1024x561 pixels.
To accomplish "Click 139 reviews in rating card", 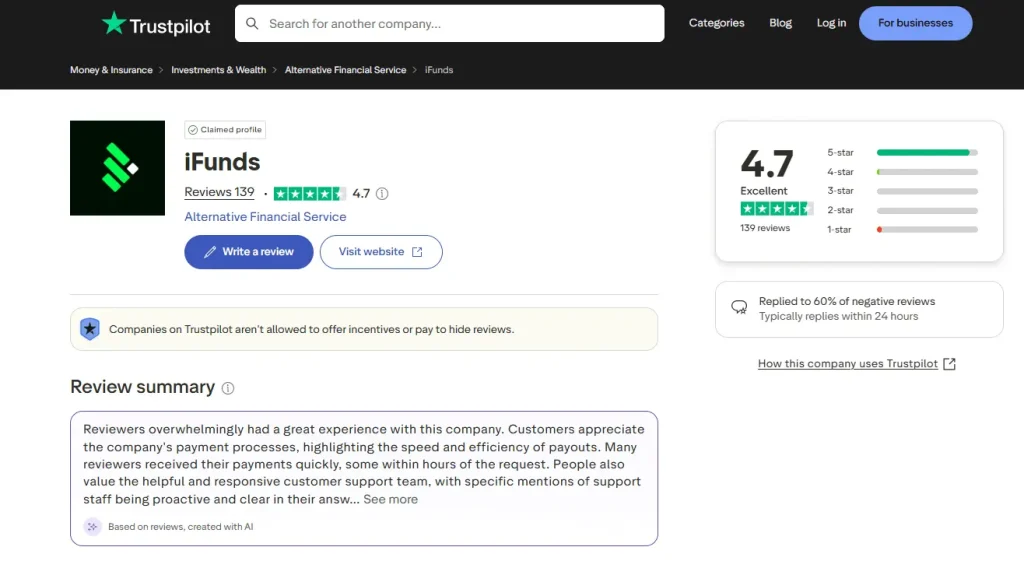I will [765, 228].
